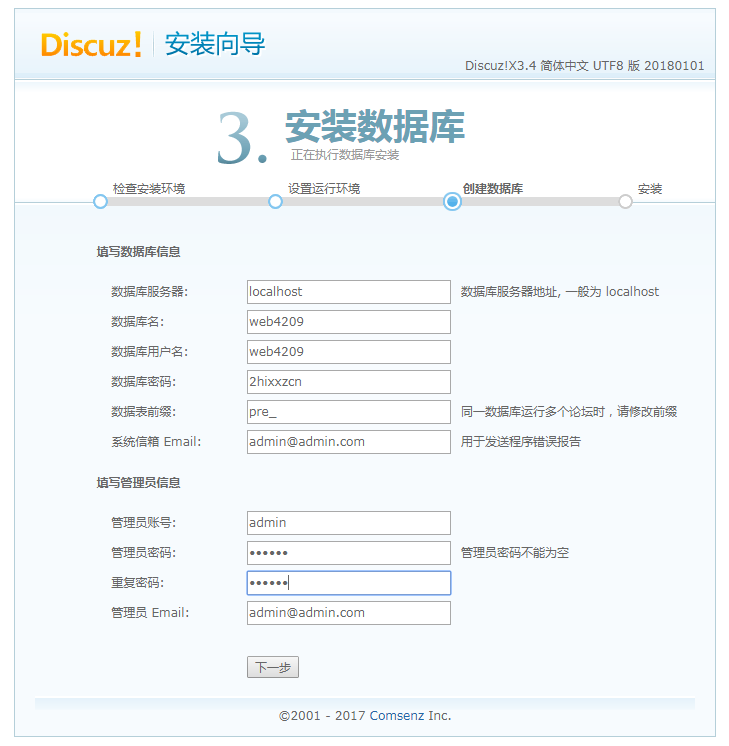Image resolution: width=729 pixels, height=746 pixels.
Task: Click the 重复密码 password field
Action: 348,583
